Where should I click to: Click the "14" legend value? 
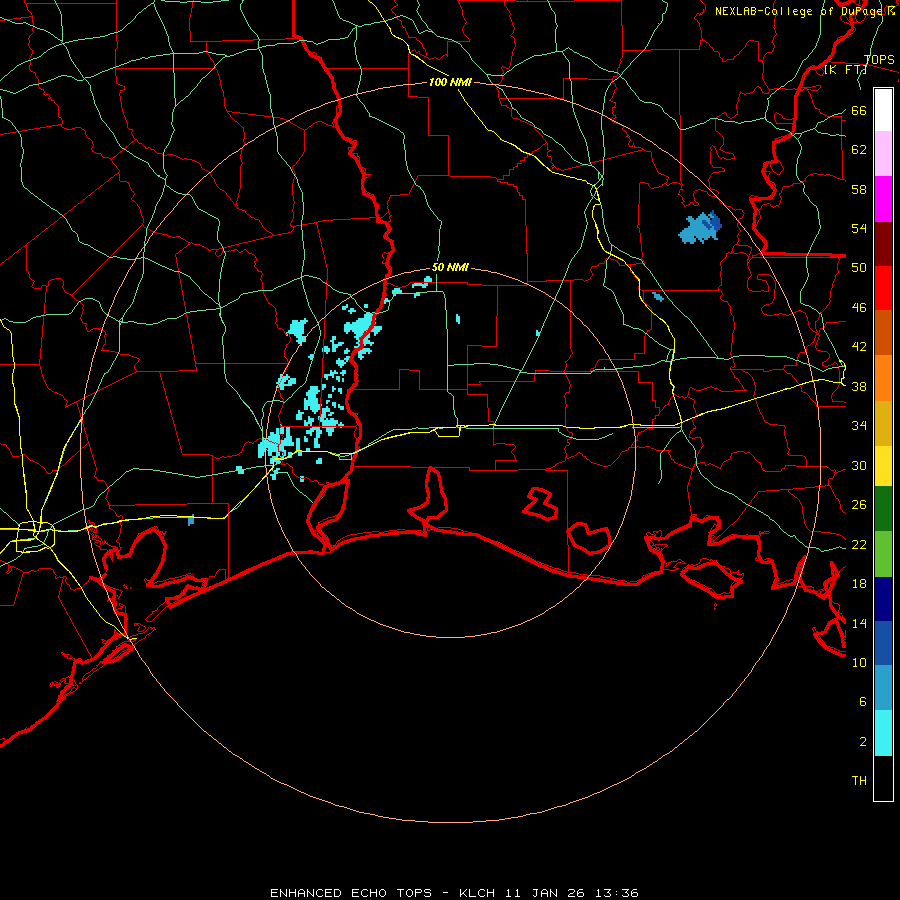coord(859,623)
